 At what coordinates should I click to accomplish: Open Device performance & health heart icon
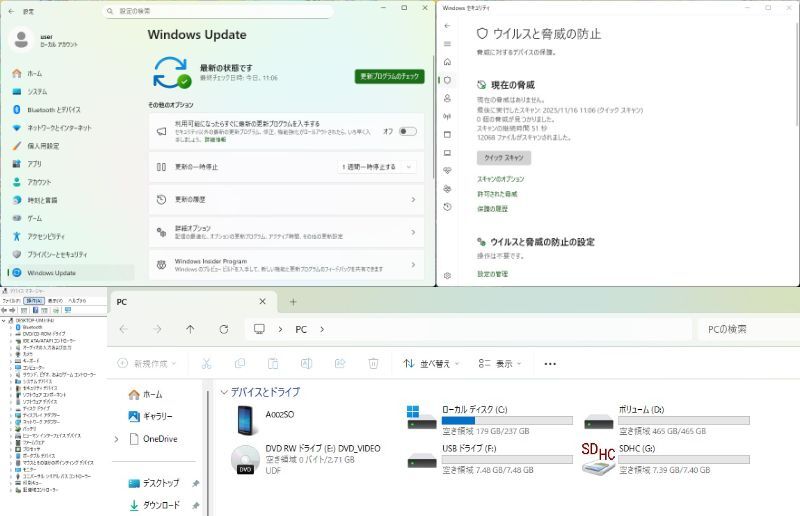pyautogui.click(x=447, y=170)
